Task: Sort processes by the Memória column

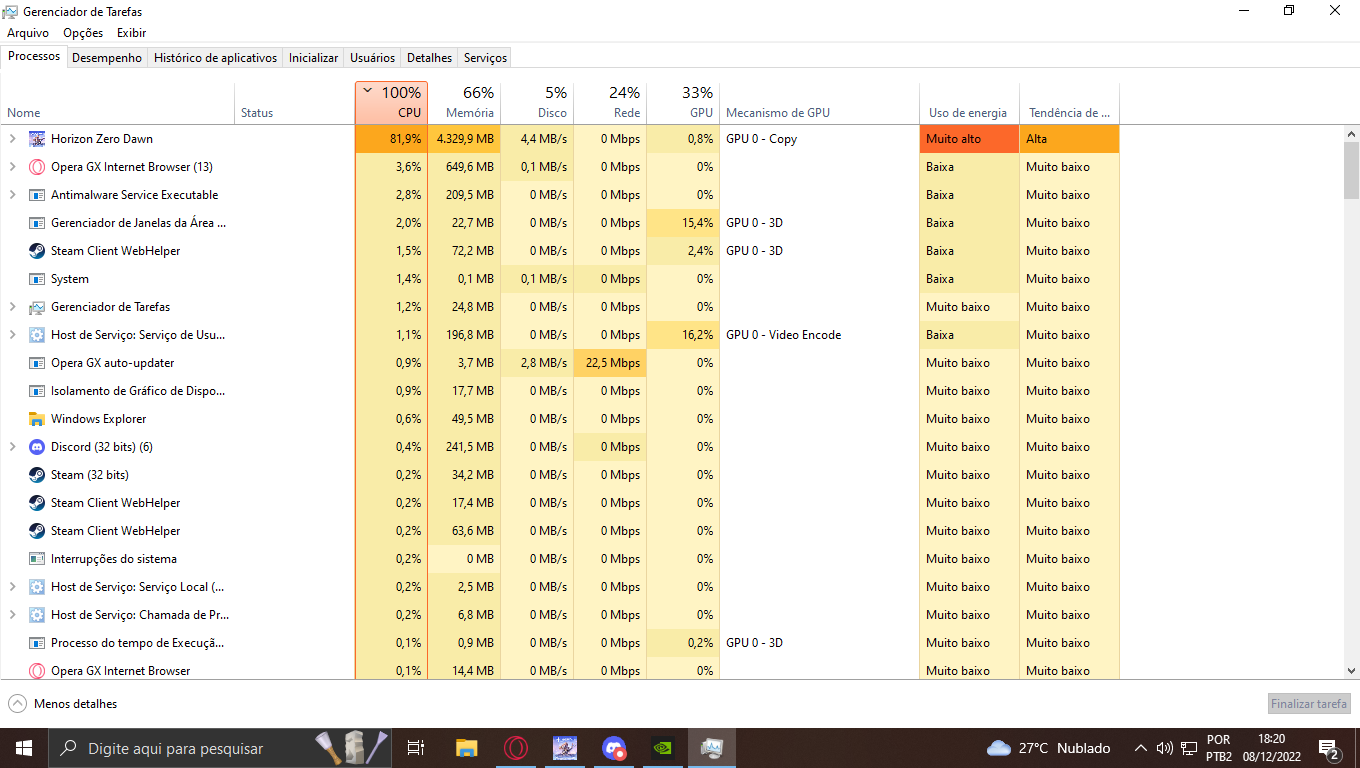Action: pyautogui.click(x=464, y=103)
